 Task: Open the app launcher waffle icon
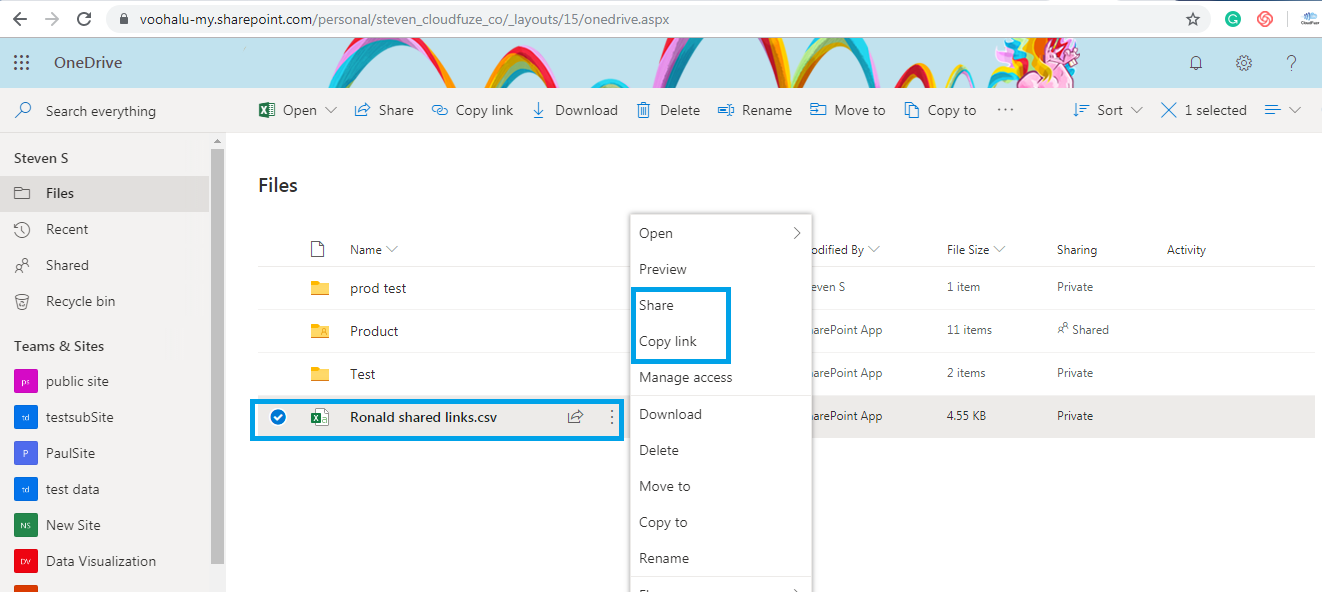click(x=21, y=62)
